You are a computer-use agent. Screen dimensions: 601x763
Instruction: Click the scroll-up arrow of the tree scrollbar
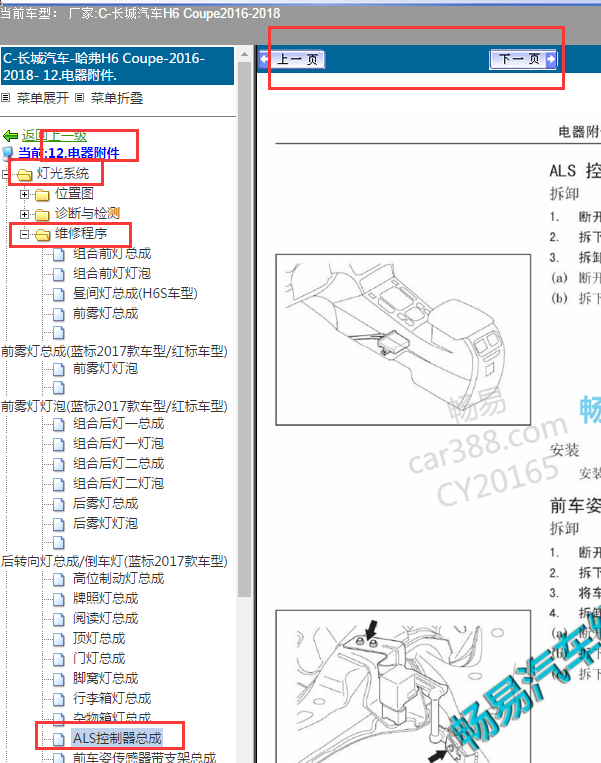pos(245,54)
